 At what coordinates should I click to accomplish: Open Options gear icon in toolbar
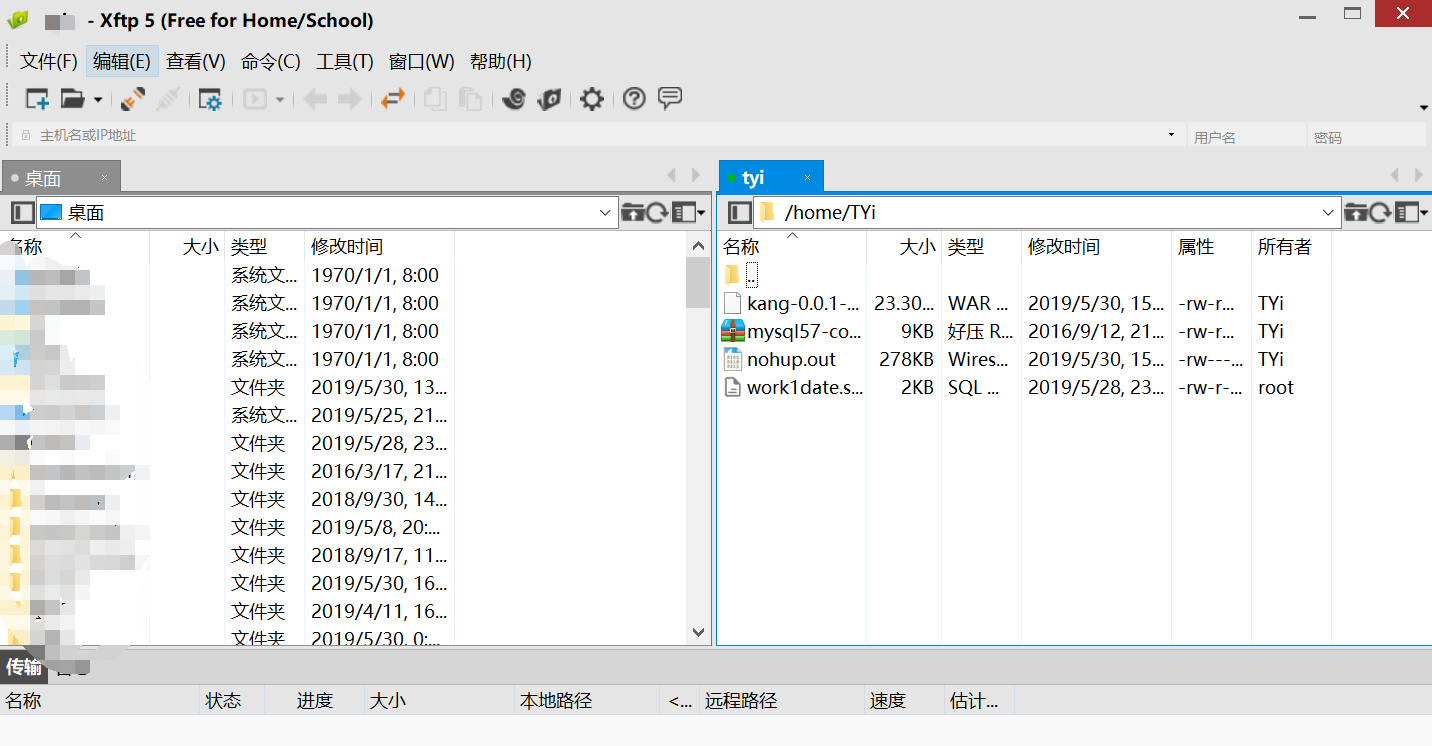pos(592,99)
